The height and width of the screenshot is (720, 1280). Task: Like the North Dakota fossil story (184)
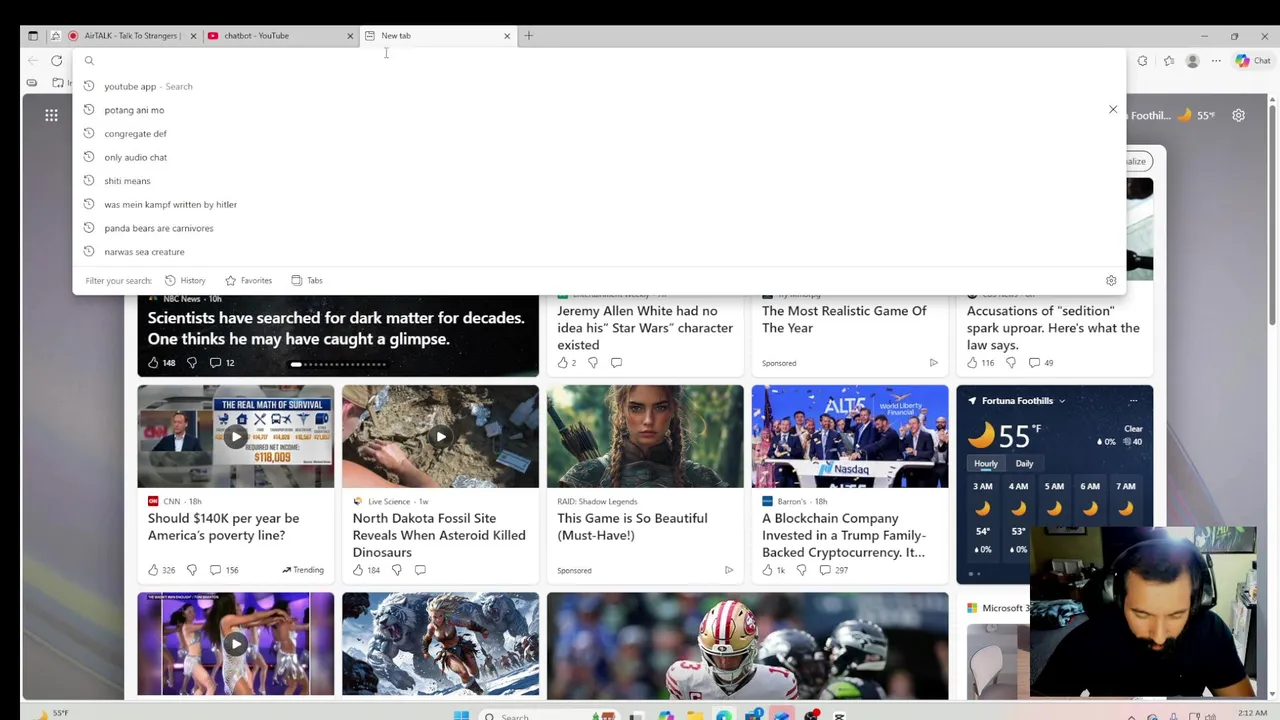click(366, 570)
